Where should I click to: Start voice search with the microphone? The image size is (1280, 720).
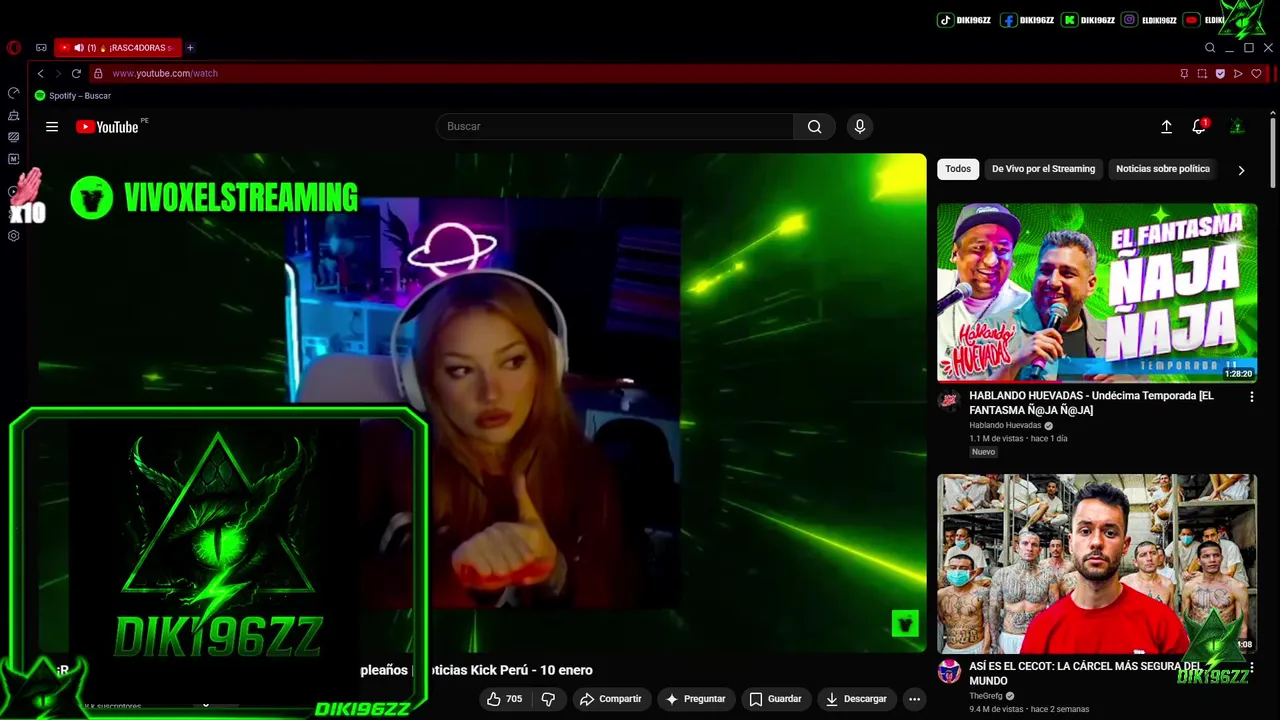(859, 126)
